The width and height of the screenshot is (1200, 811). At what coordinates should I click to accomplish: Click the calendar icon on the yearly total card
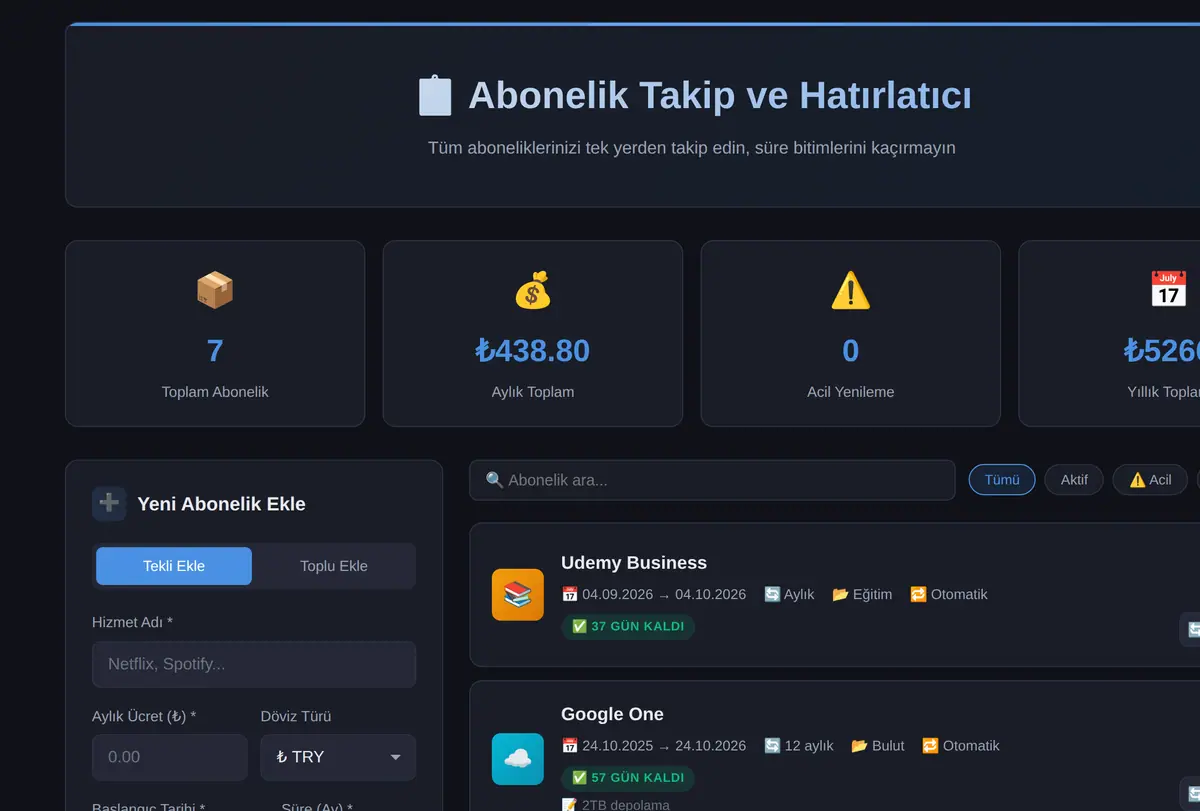[1168, 290]
